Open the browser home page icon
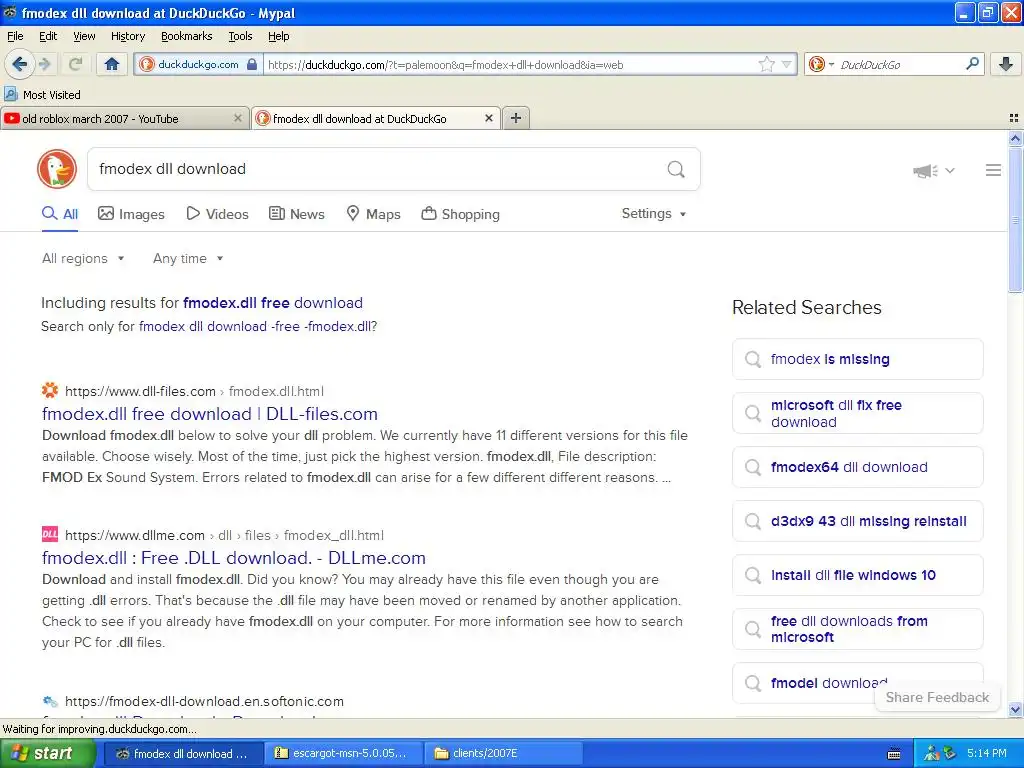Image resolution: width=1024 pixels, height=768 pixels. [x=112, y=64]
